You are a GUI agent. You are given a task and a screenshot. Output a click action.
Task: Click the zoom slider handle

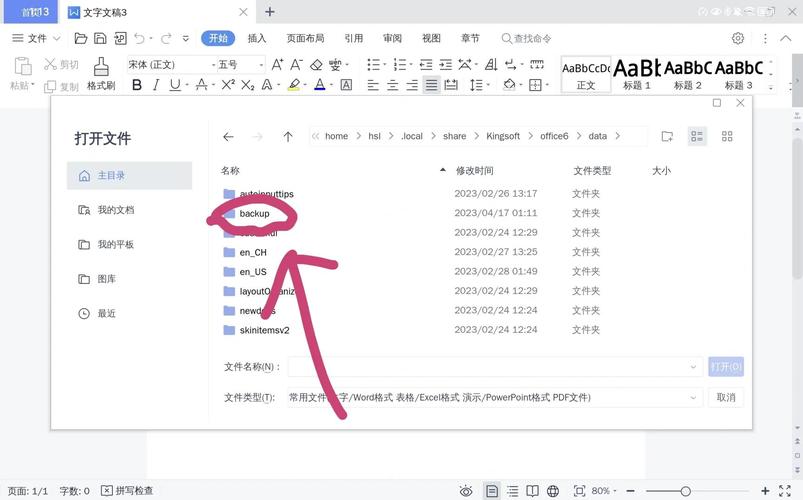685,491
